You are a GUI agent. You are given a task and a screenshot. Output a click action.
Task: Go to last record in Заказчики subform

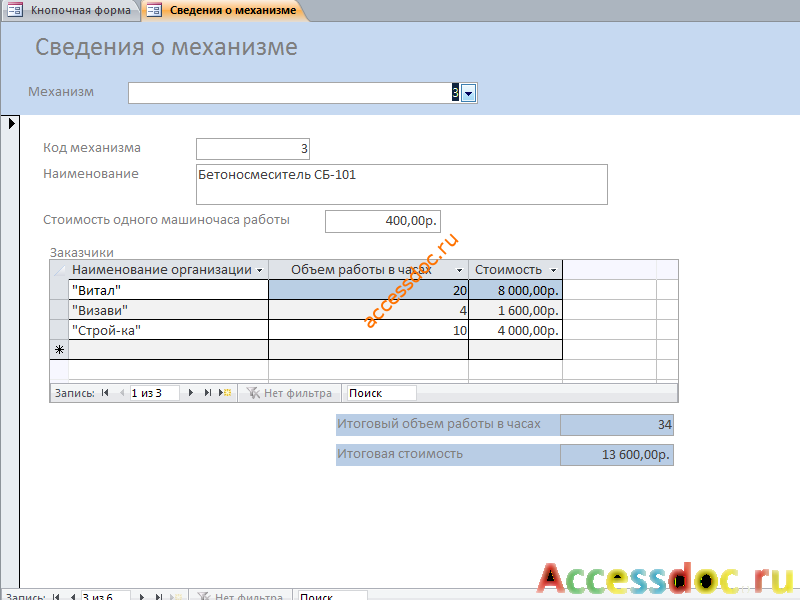tap(207, 393)
